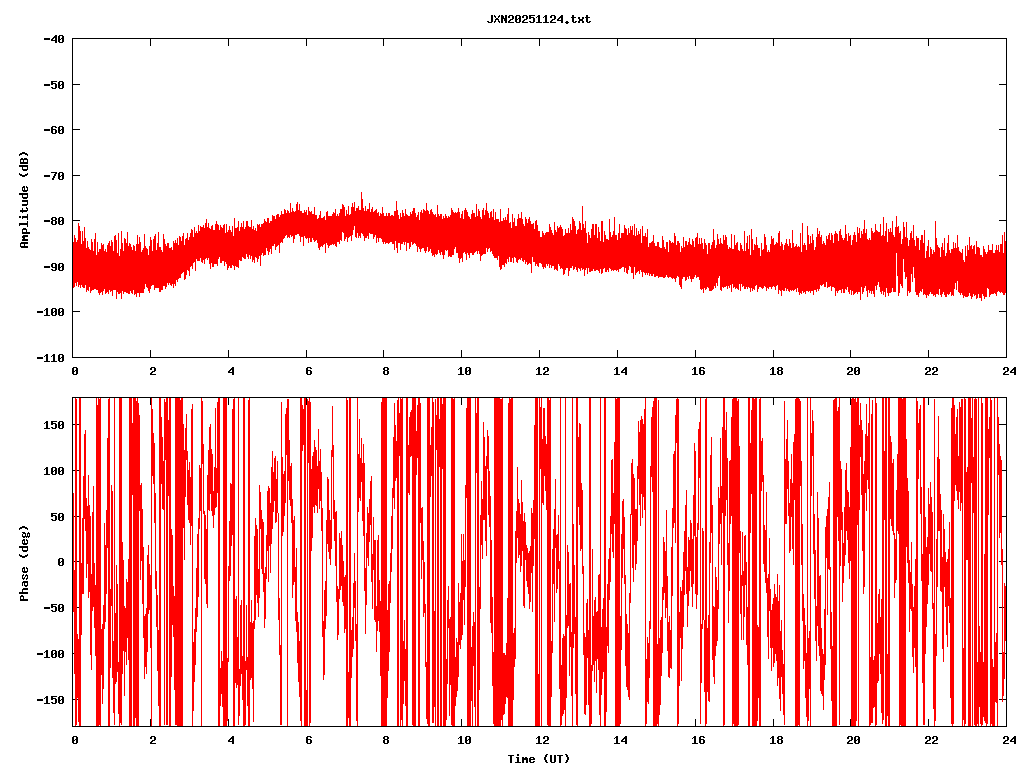This screenshot has width=1024, height=768.
Task: Click the 0 tick on phase y-axis
Action: (x=62, y=562)
